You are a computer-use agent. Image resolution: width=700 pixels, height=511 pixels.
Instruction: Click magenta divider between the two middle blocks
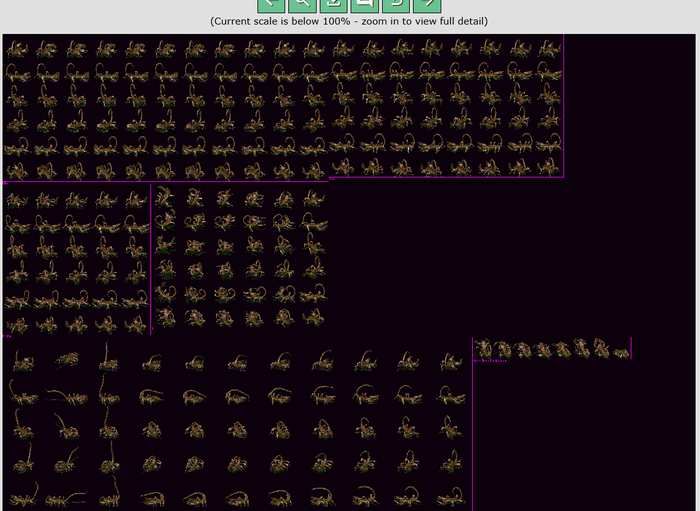point(151,260)
